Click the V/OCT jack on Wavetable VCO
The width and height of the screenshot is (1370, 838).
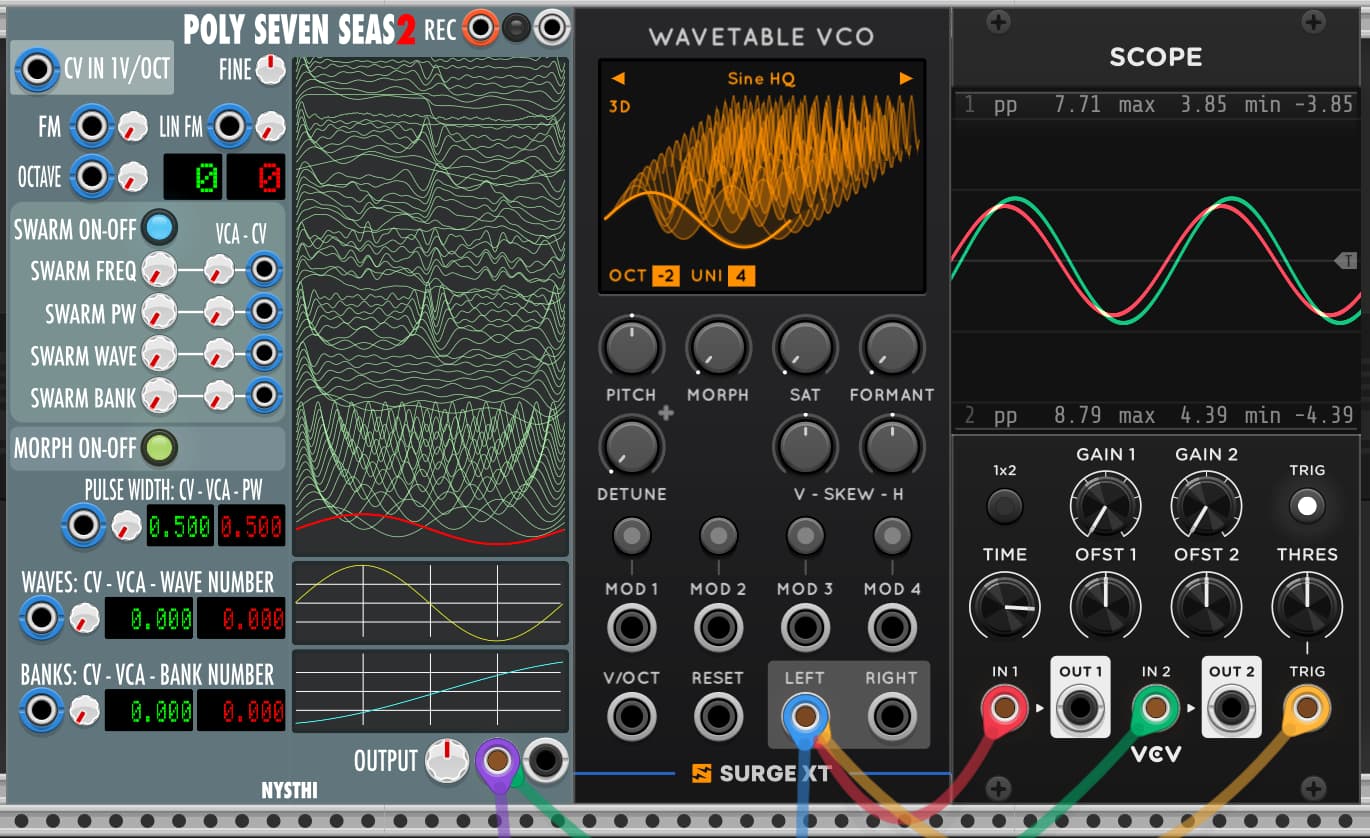[x=632, y=717]
